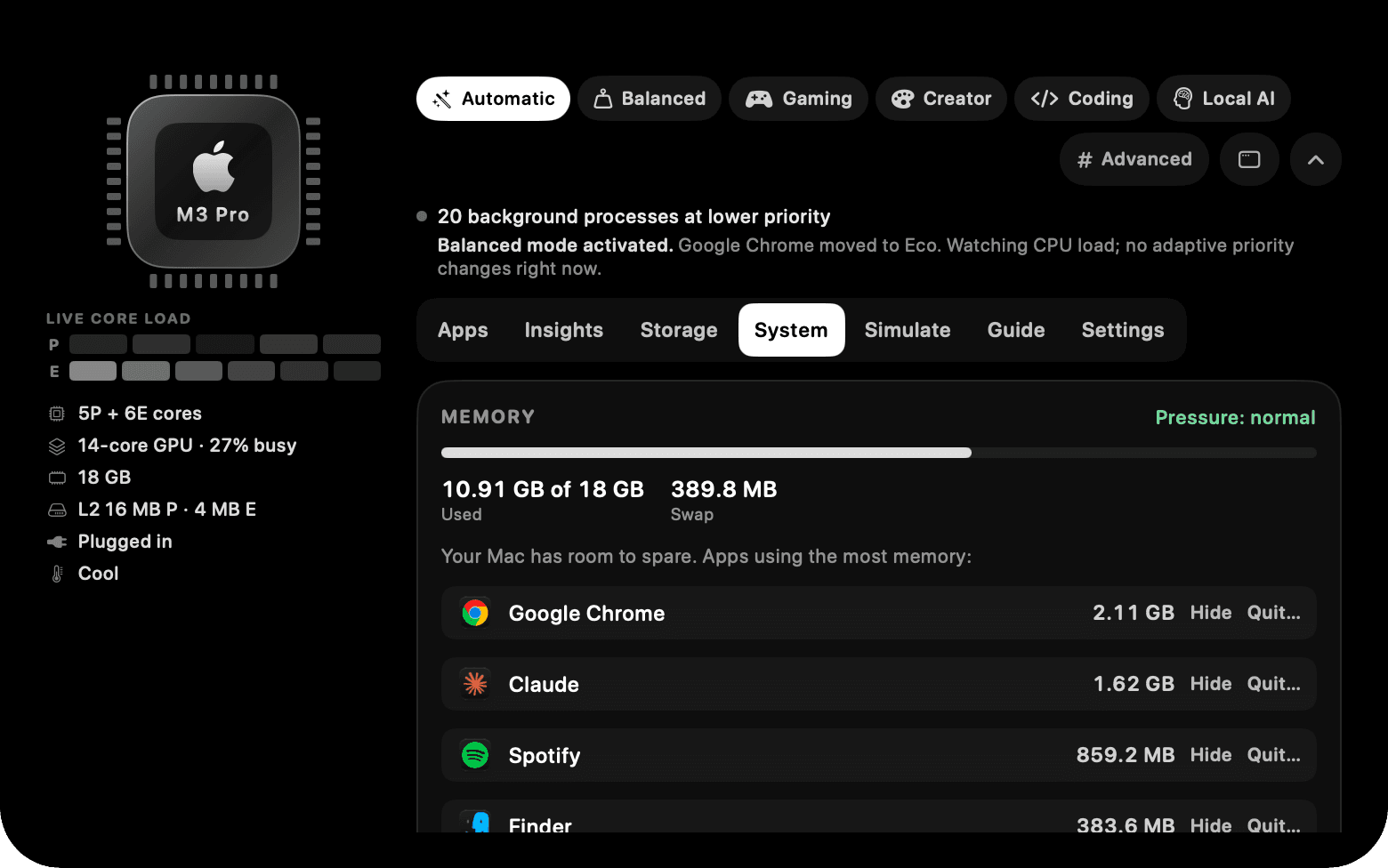Click the power plug icon
The height and width of the screenshot is (868, 1388).
[57, 542]
